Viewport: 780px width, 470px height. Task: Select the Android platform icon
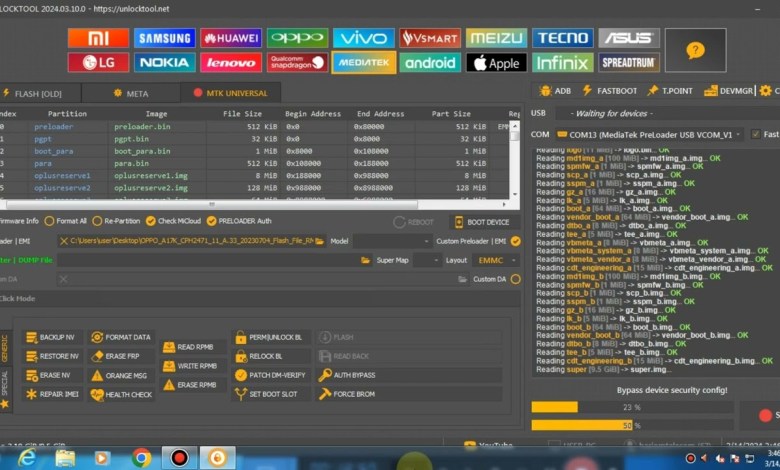pyautogui.click(x=430, y=63)
